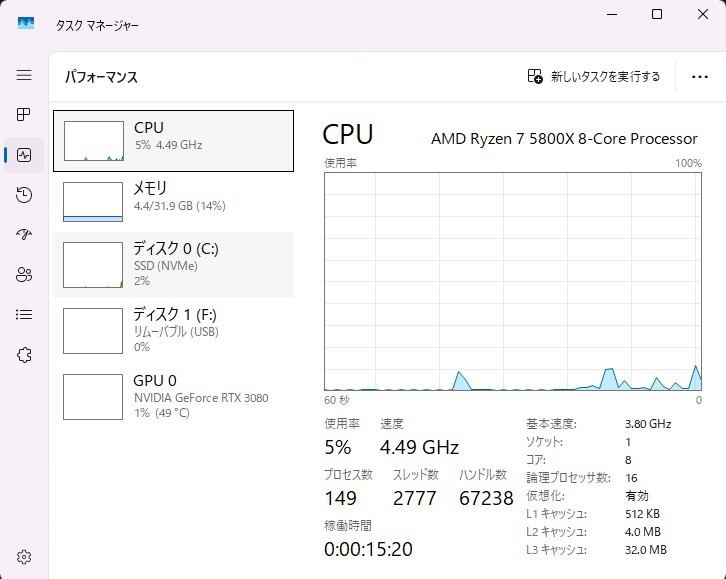Viewport: 726px width, 579px height.
Task: Open the Details list page icon
Action: pos(24,314)
